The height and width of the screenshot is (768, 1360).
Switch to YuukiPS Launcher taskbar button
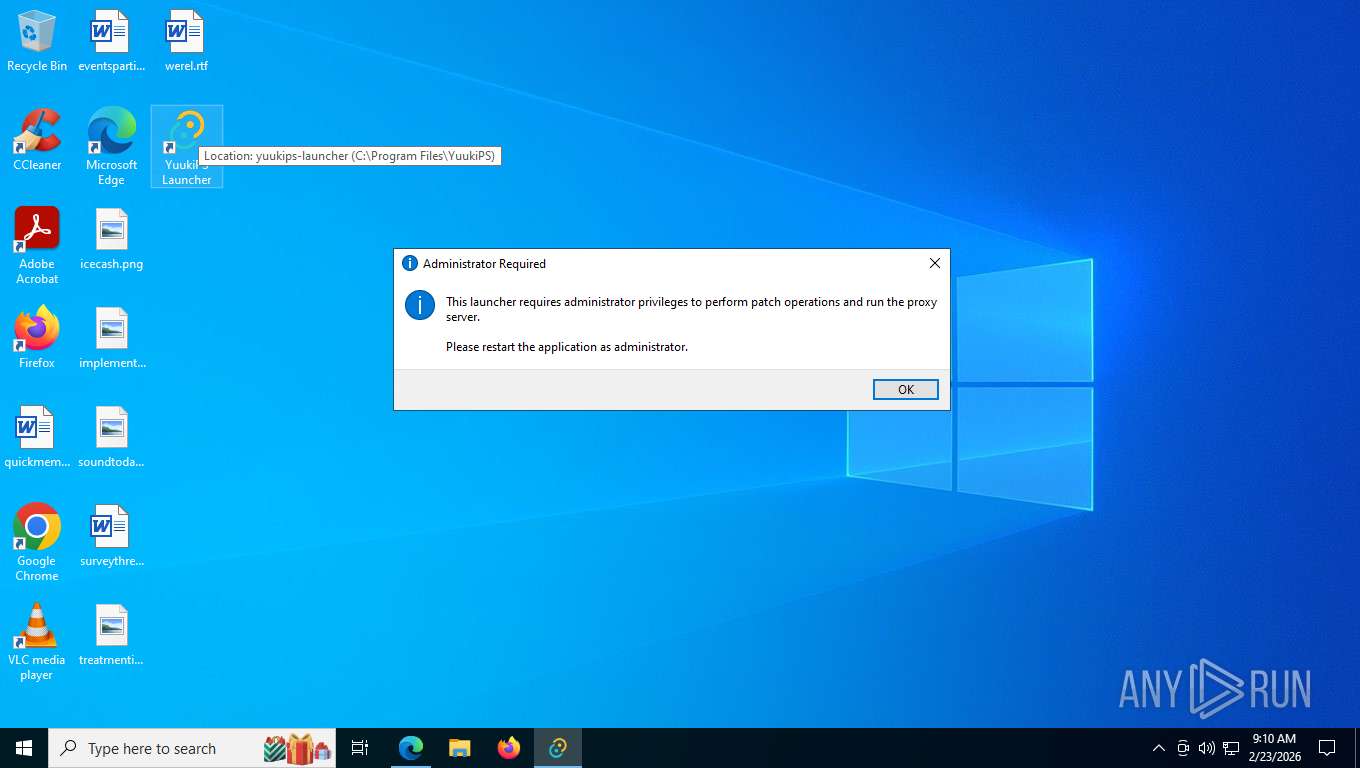(558, 748)
